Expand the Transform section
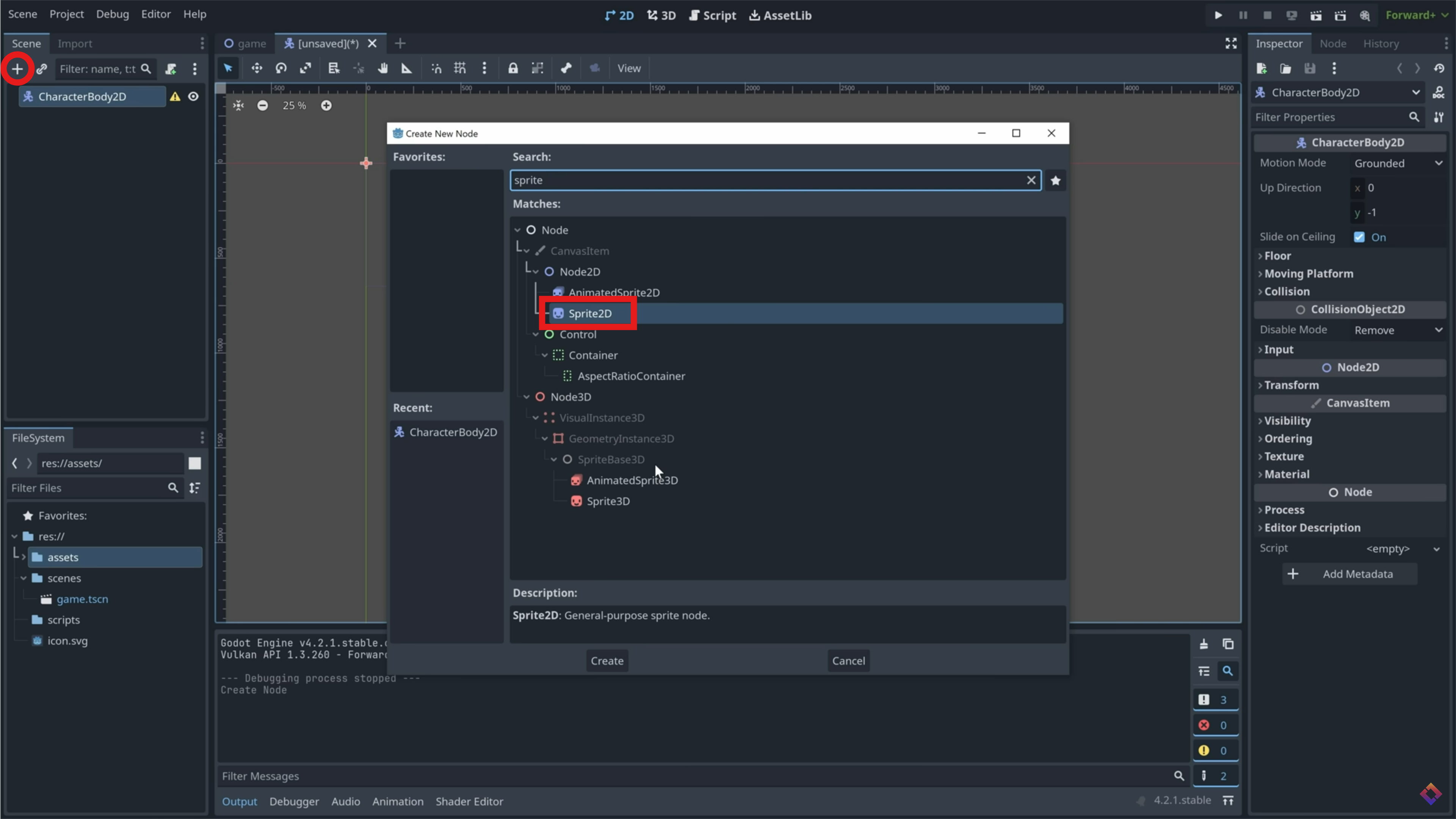This screenshot has height=819, width=1456. (1291, 385)
